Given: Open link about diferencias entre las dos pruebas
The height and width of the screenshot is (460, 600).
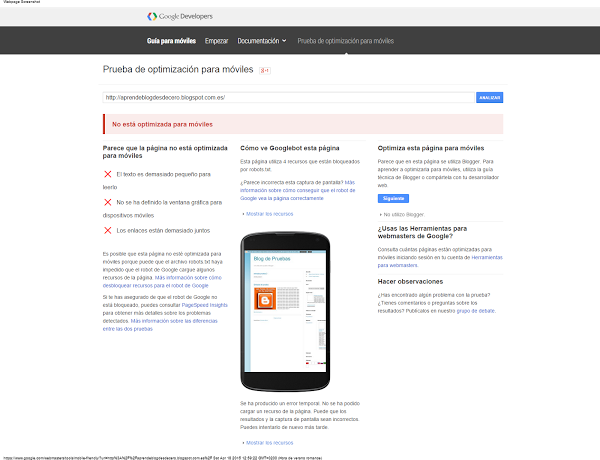Looking at the screenshot, I should pos(160,325).
